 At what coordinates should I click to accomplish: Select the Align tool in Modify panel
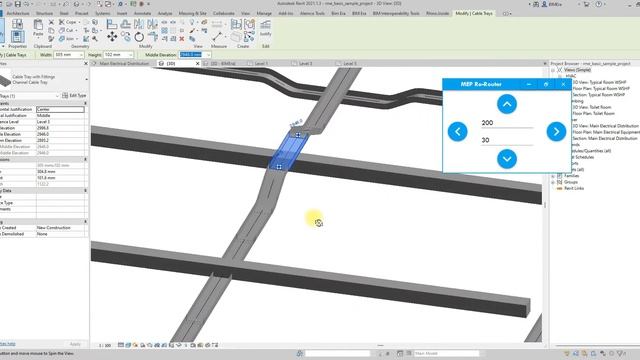(112, 24)
